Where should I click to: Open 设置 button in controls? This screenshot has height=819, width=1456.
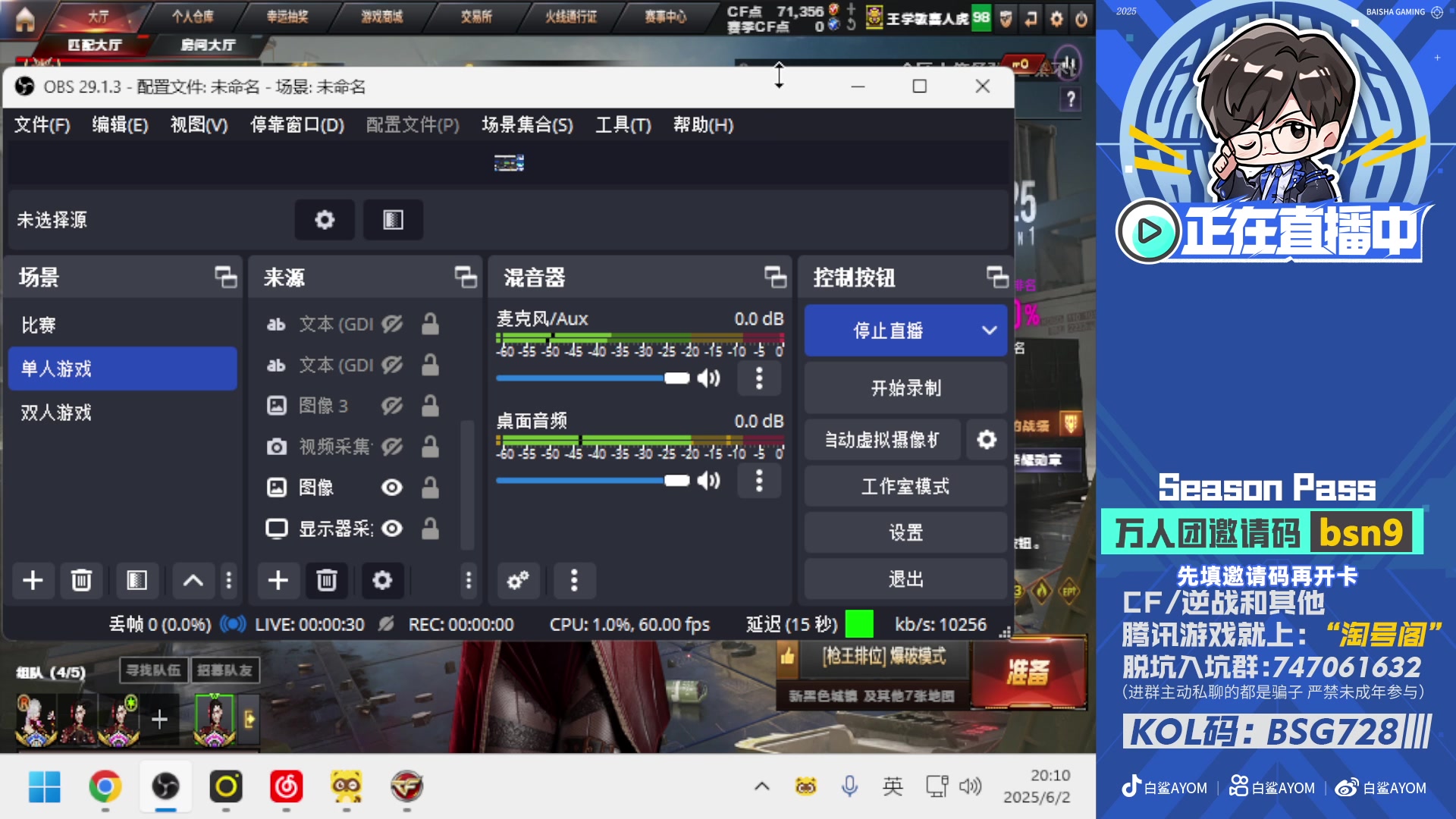(905, 532)
